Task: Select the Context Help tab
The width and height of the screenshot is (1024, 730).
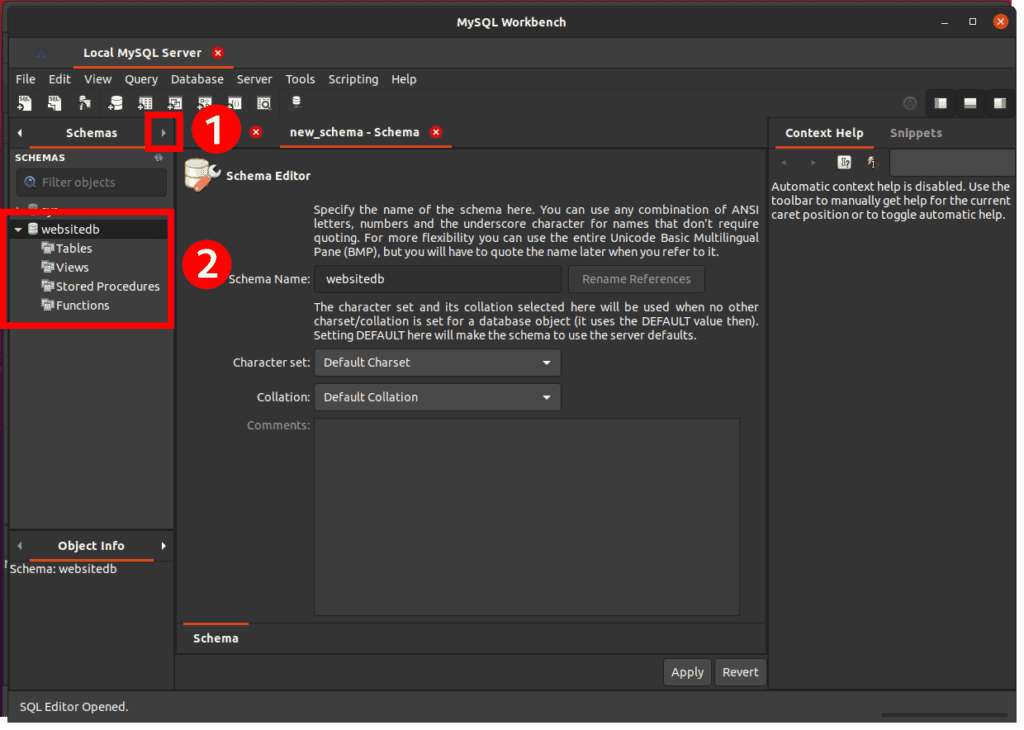Action: click(824, 133)
